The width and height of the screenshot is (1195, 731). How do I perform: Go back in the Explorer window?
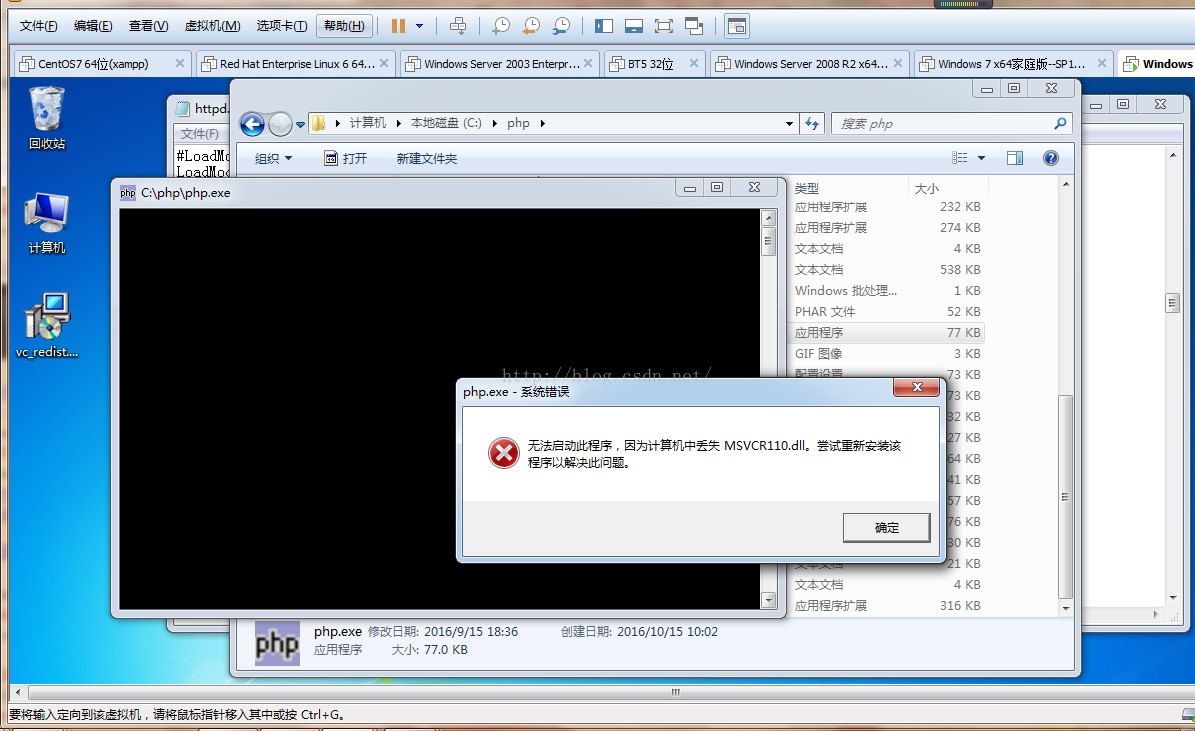pyautogui.click(x=252, y=123)
